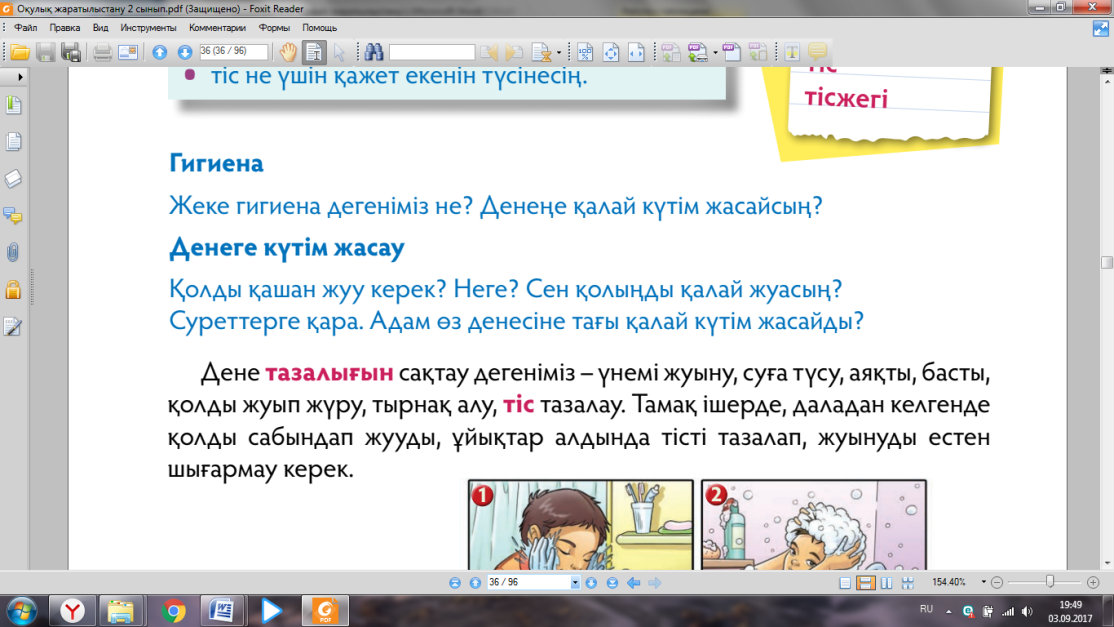This screenshot has height=627, width=1114.
Task: Click the first PDF convert icon in the toolbar
Action: click(670, 52)
